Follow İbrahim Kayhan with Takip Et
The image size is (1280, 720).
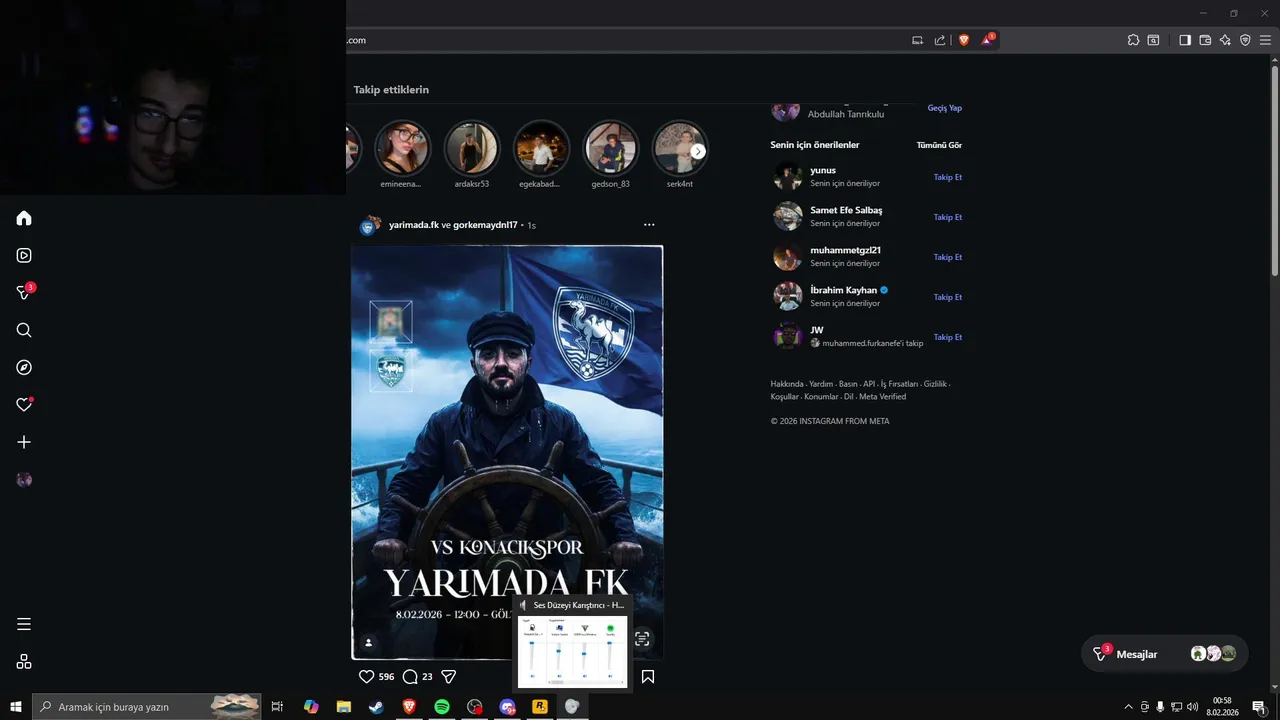point(948,297)
